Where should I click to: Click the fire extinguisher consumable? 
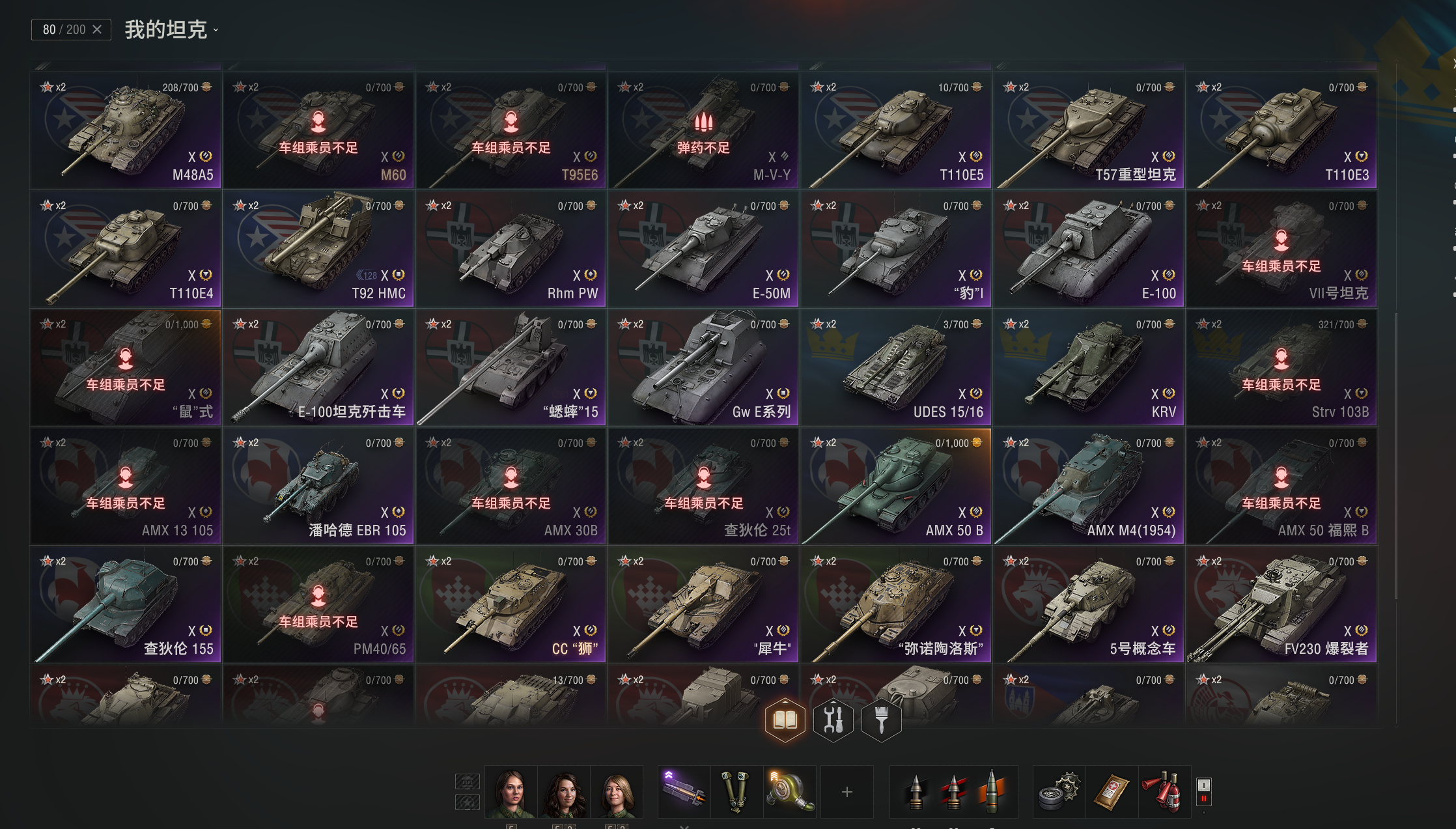(x=1164, y=792)
